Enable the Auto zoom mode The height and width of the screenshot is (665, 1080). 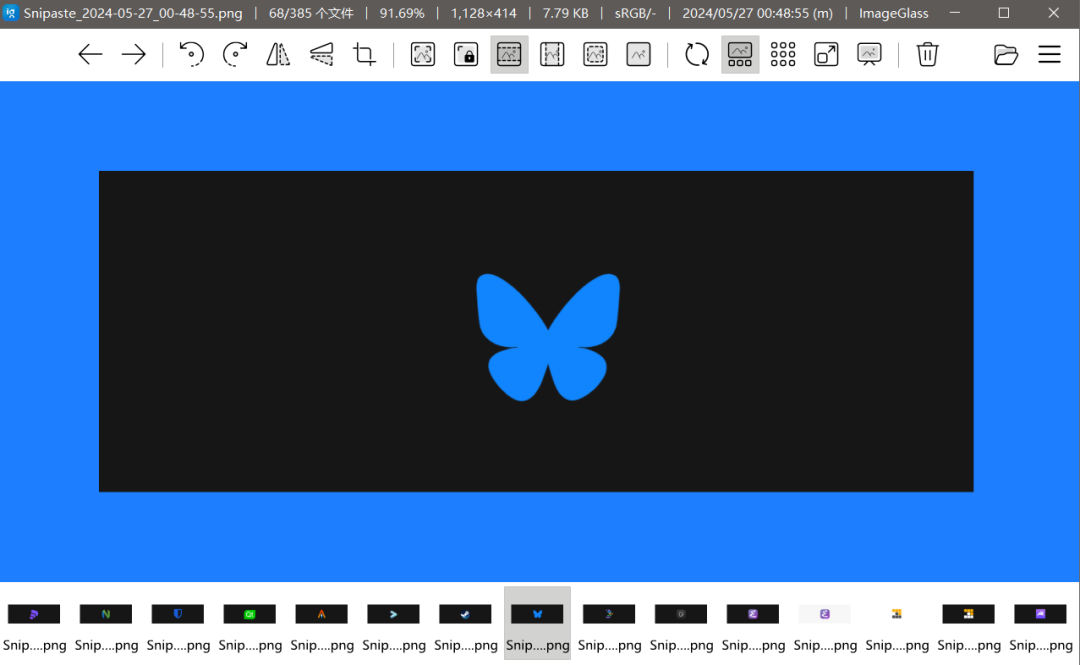tap(423, 54)
